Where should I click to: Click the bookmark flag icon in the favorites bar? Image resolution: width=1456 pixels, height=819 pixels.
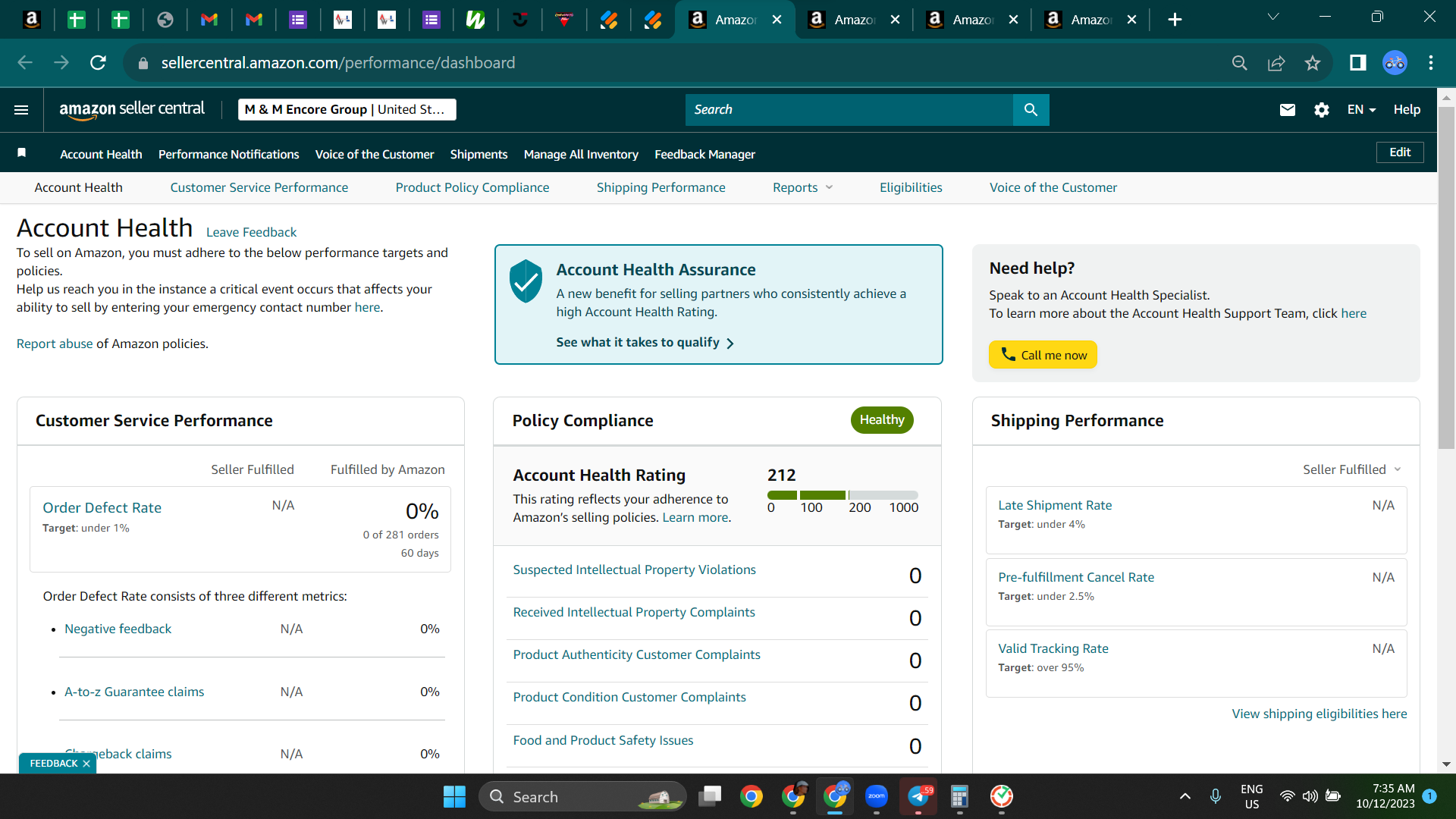point(22,153)
